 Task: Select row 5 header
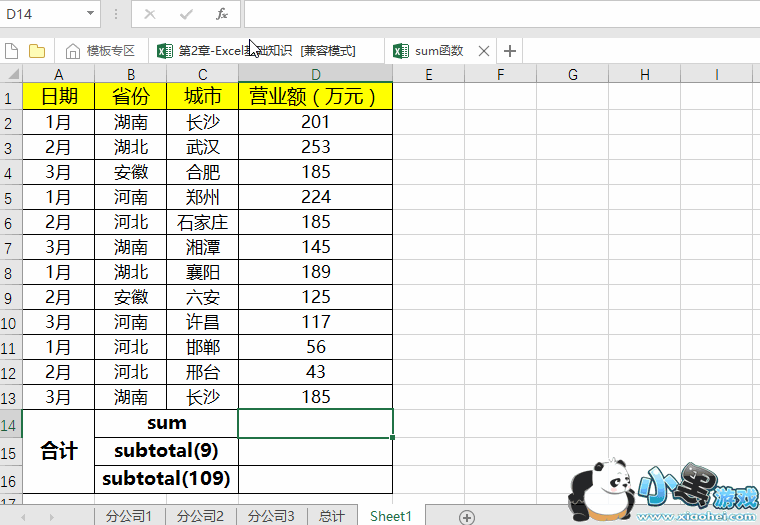pos(11,198)
